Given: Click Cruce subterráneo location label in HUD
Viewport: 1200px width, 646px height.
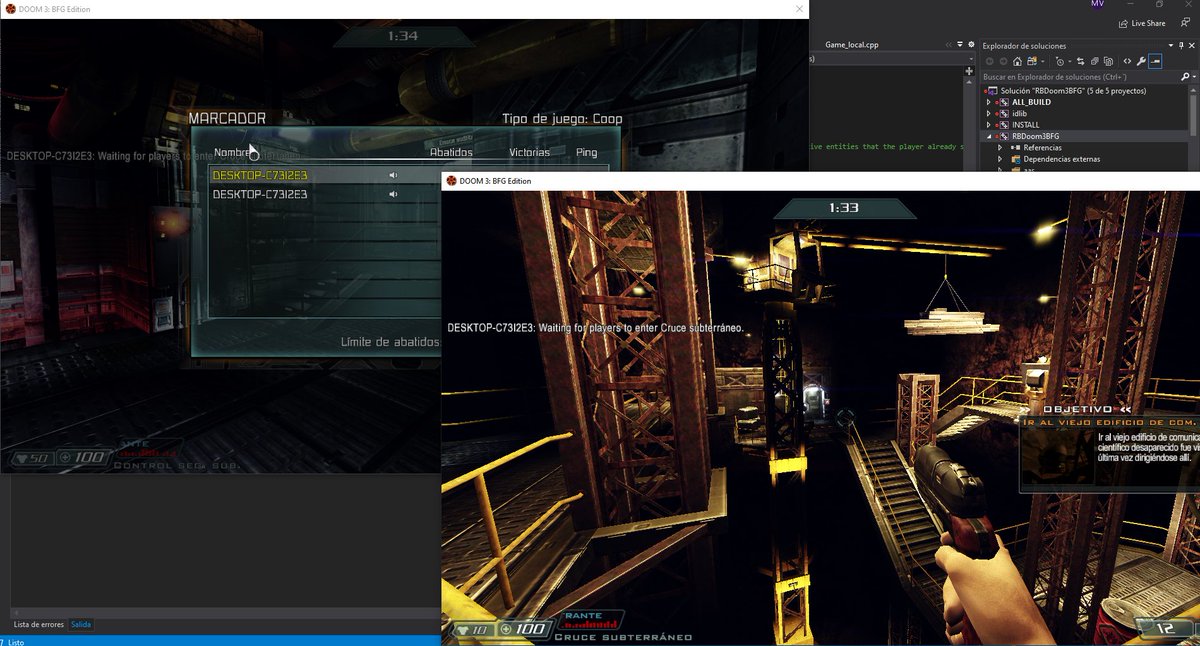Looking at the screenshot, I should [622, 637].
